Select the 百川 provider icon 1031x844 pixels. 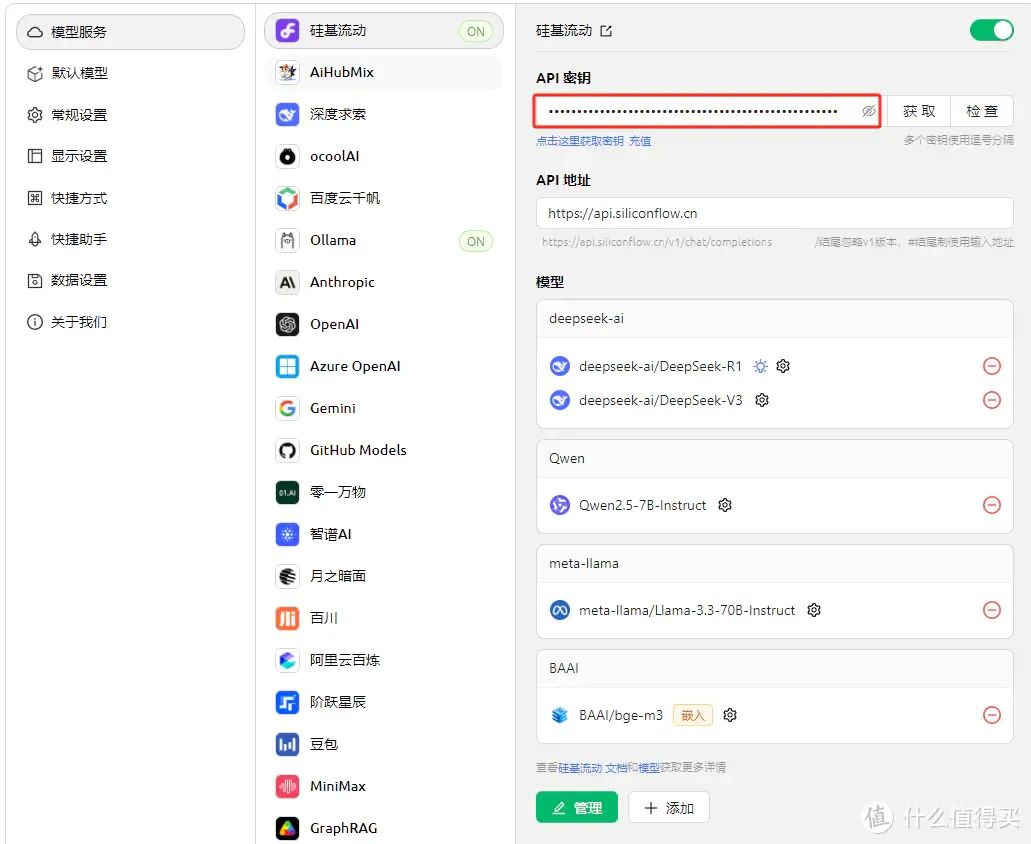click(x=287, y=619)
